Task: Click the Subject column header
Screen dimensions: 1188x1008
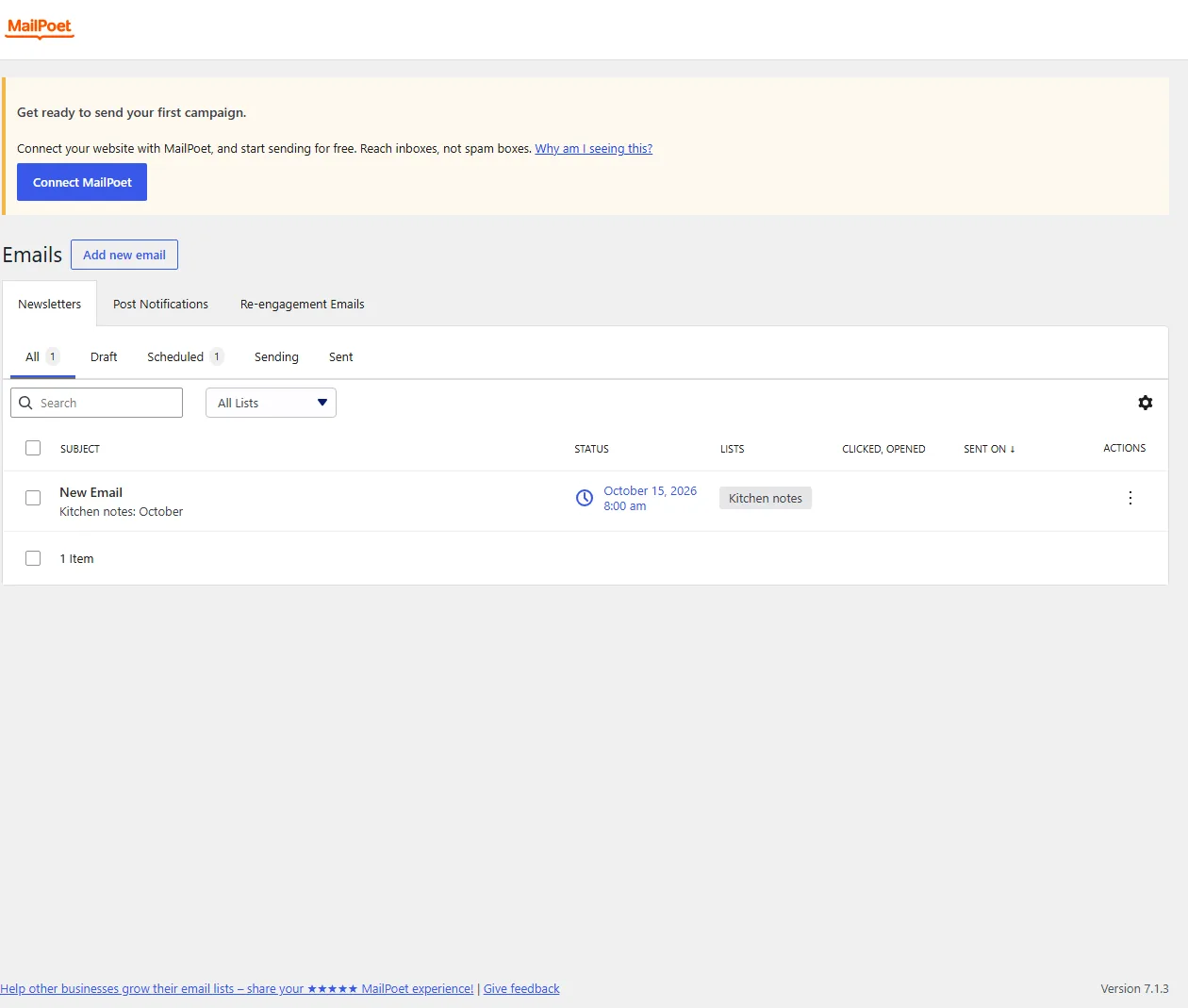Action: (x=80, y=449)
